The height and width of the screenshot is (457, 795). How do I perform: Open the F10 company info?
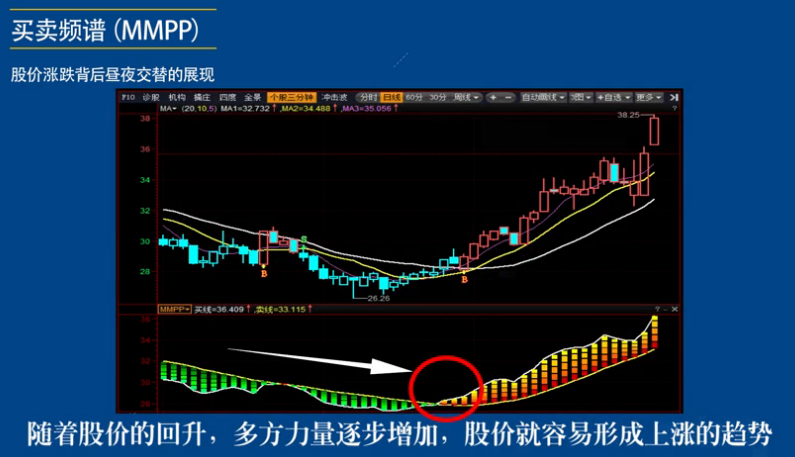(x=128, y=97)
